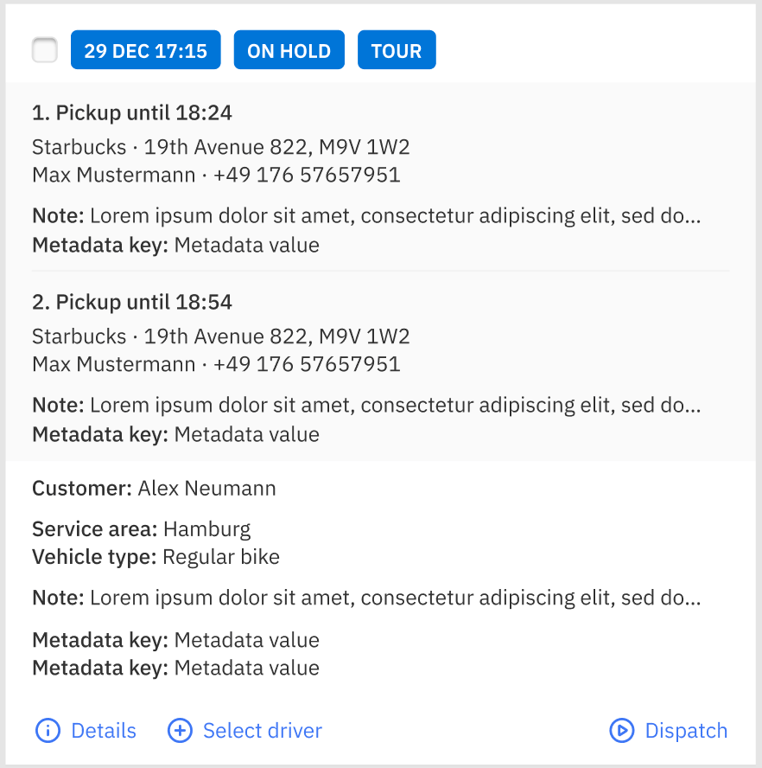Click the Customer: Alex Neumann line
This screenshot has width=762, height=768.
coord(154,488)
